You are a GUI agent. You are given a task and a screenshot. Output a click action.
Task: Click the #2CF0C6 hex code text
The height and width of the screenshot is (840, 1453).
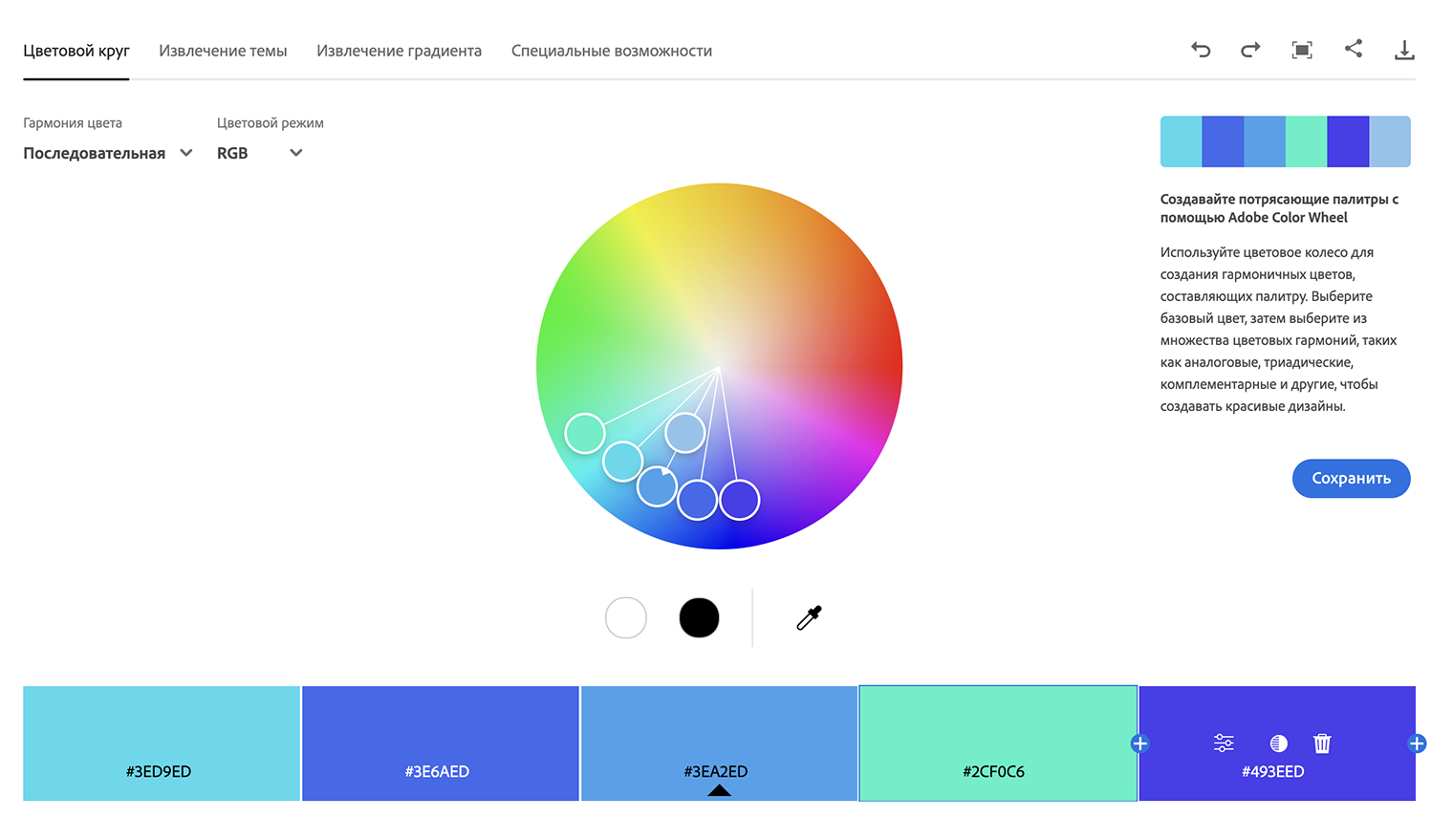coord(993,771)
